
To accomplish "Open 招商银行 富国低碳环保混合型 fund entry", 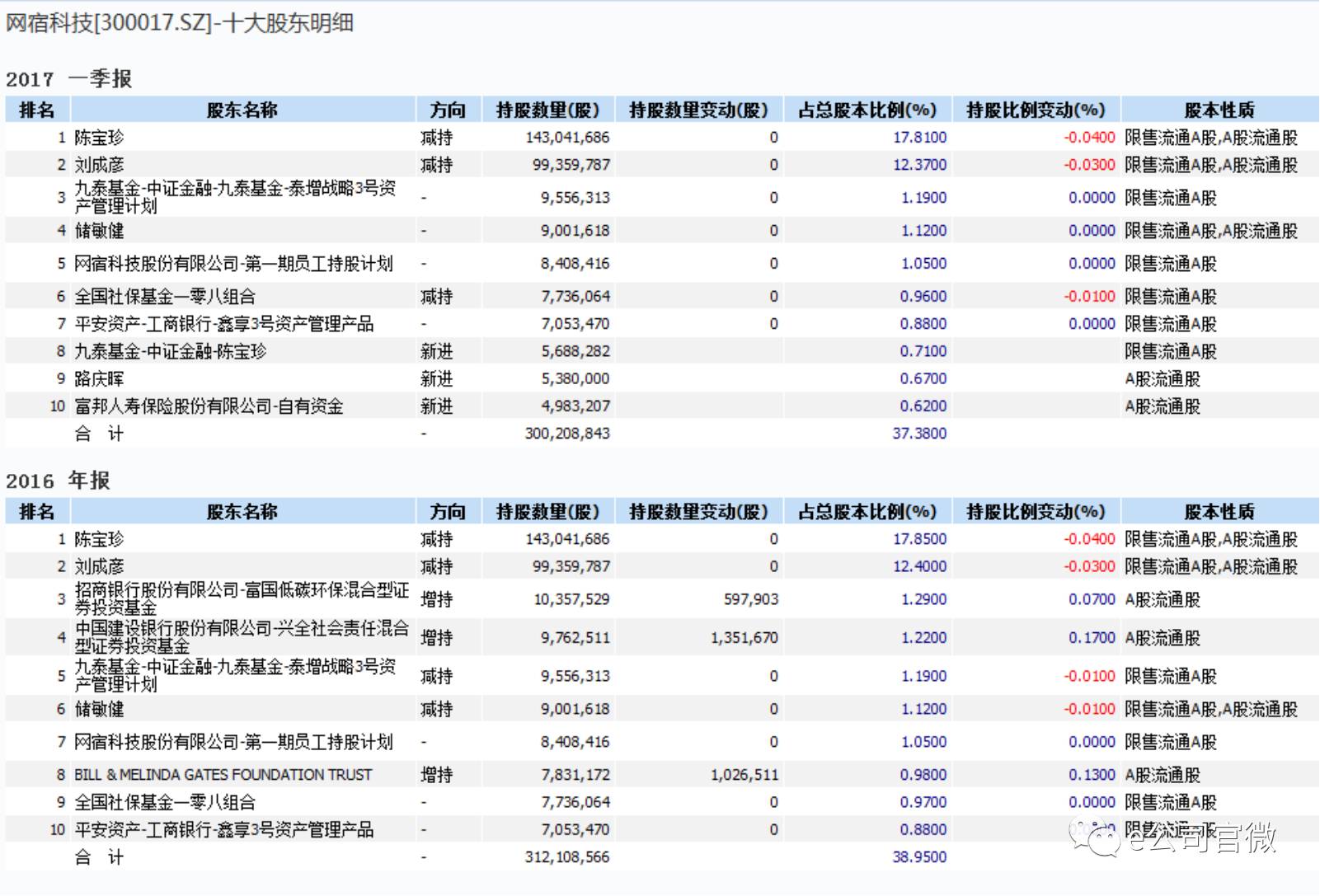I will [242, 599].
